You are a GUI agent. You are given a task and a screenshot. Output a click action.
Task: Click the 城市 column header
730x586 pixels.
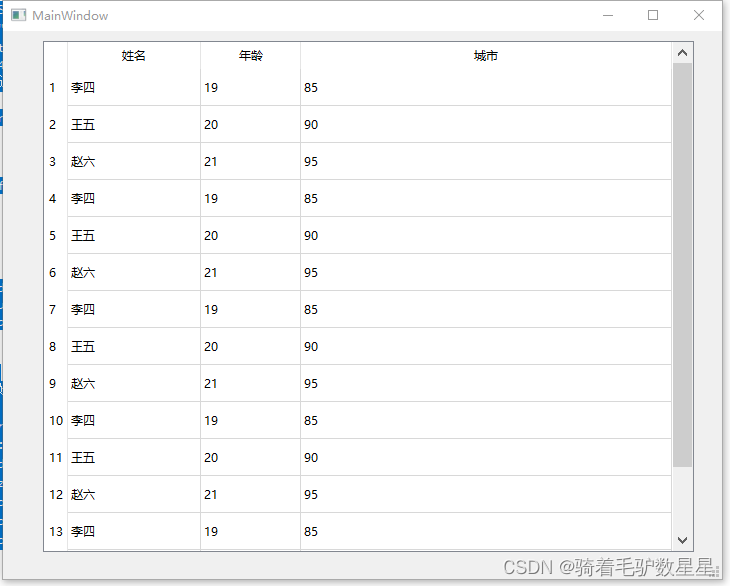(486, 56)
